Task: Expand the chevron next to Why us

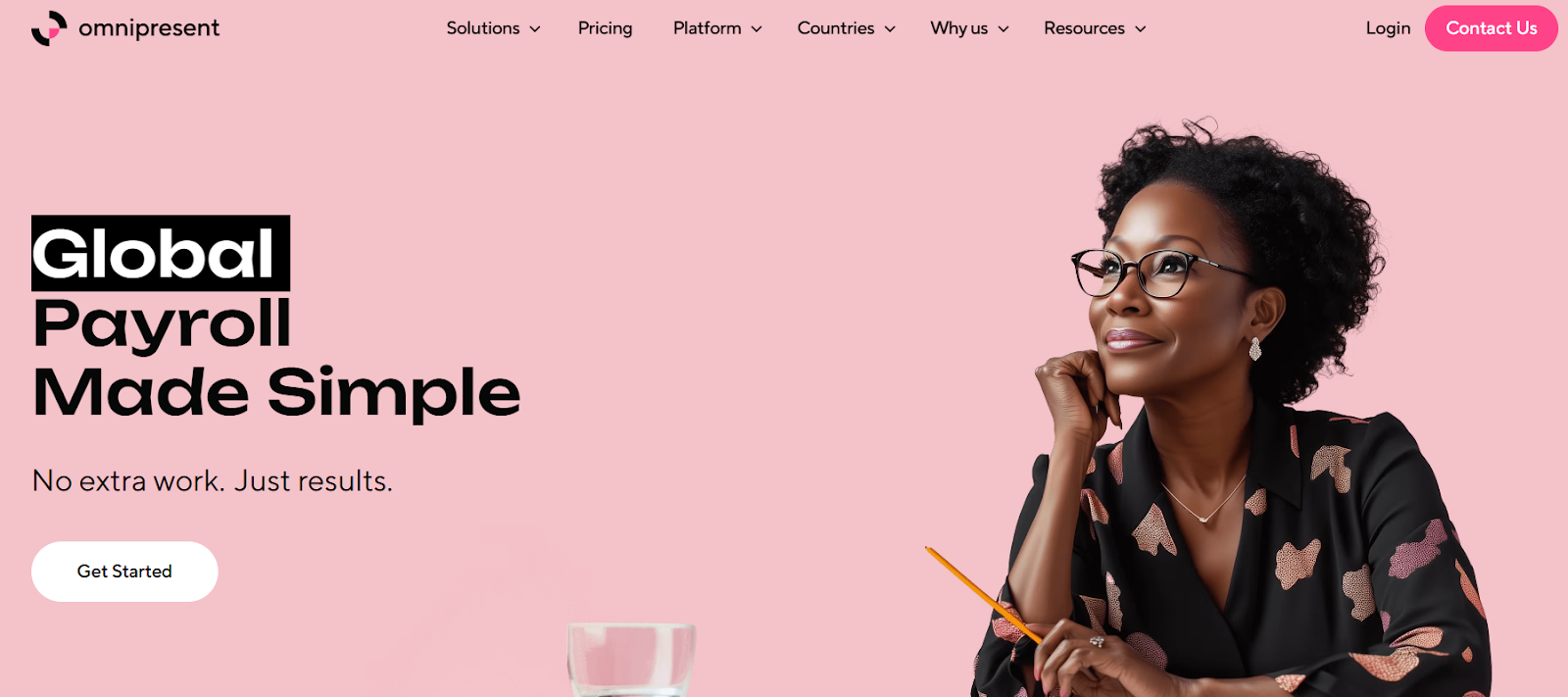Action: (1004, 29)
